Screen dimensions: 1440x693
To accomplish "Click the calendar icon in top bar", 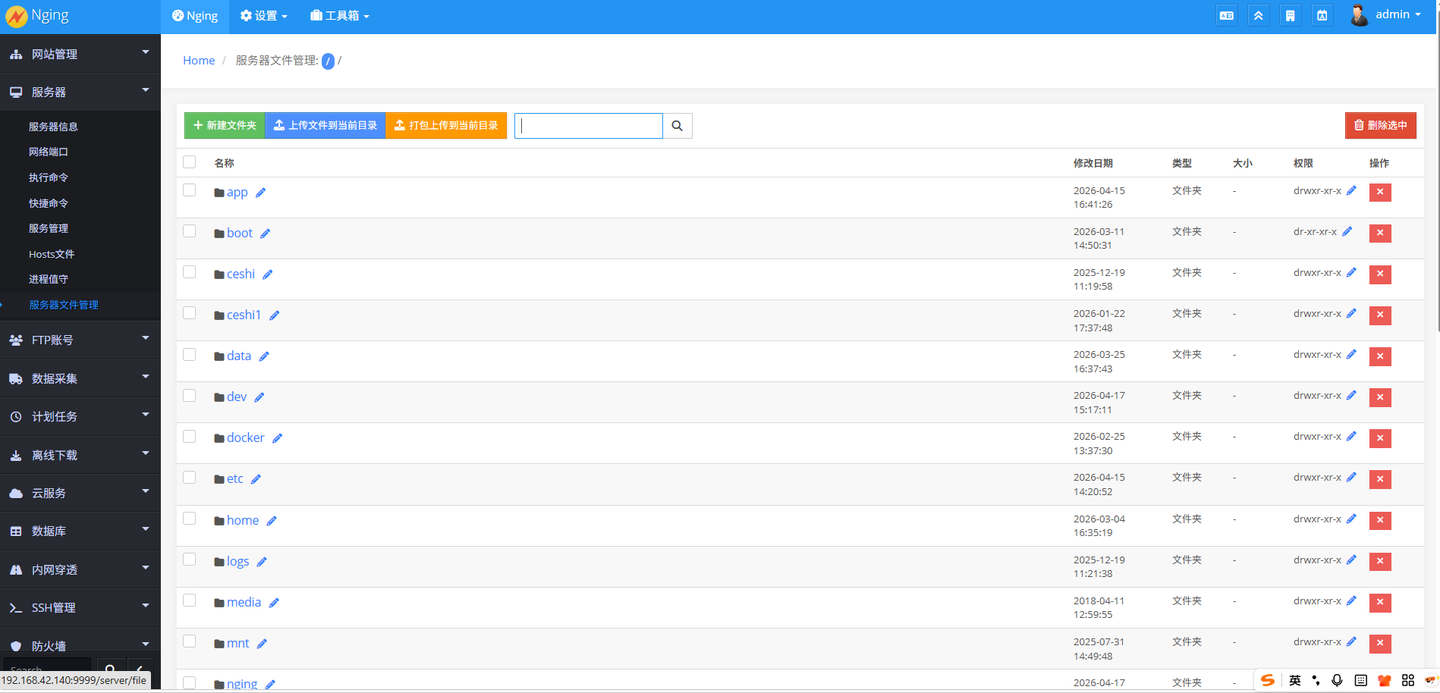I will (x=1322, y=16).
